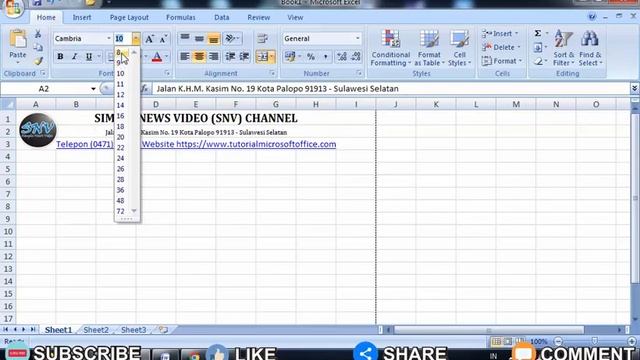Click Insert cells button
Viewport: 640px width, 360px height.
point(500,33)
